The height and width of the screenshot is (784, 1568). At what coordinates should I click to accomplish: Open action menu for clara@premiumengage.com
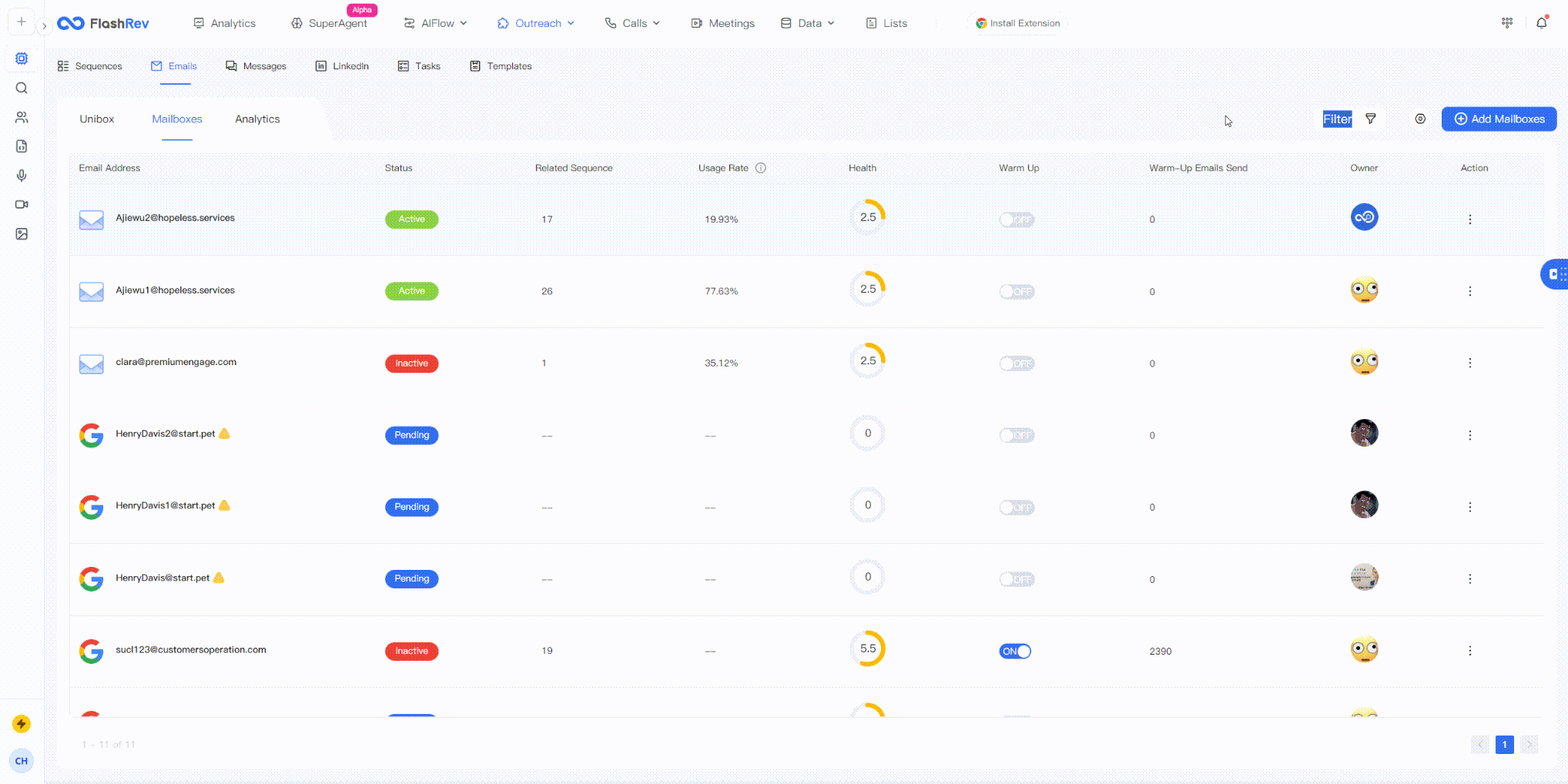(x=1469, y=363)
